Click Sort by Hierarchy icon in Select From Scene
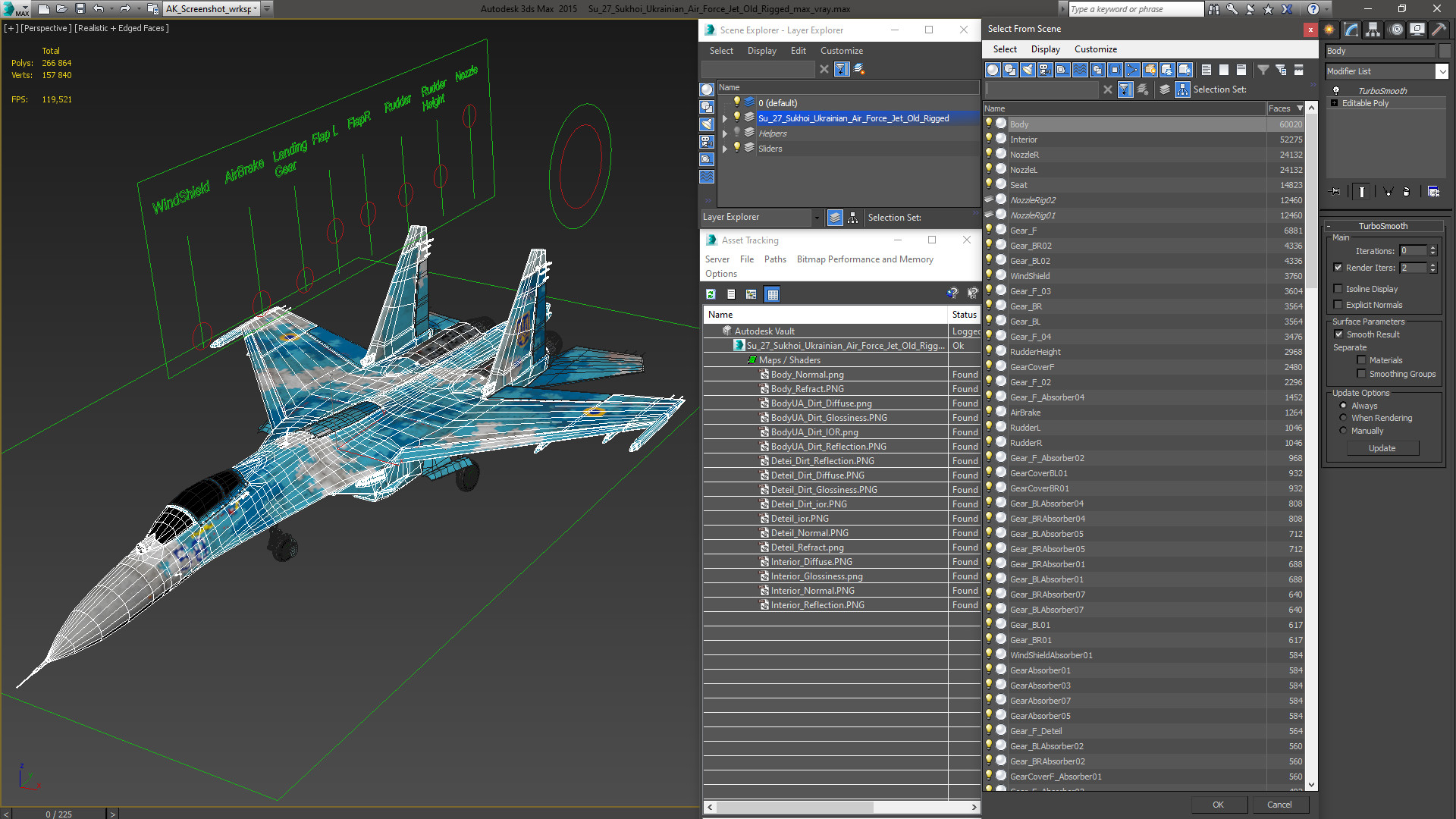The height and width of the screenshot is (819, 1456). (x=1183, y=89)
